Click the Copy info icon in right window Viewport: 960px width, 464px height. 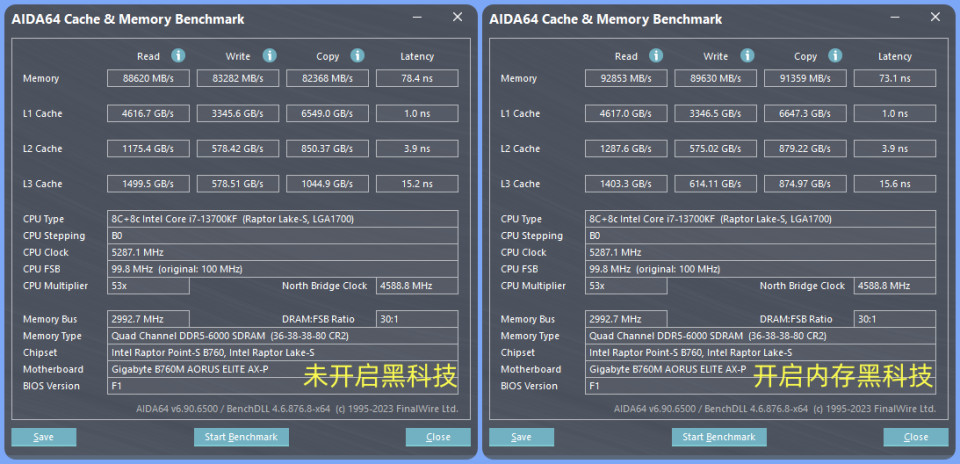[x=835, y=56]
